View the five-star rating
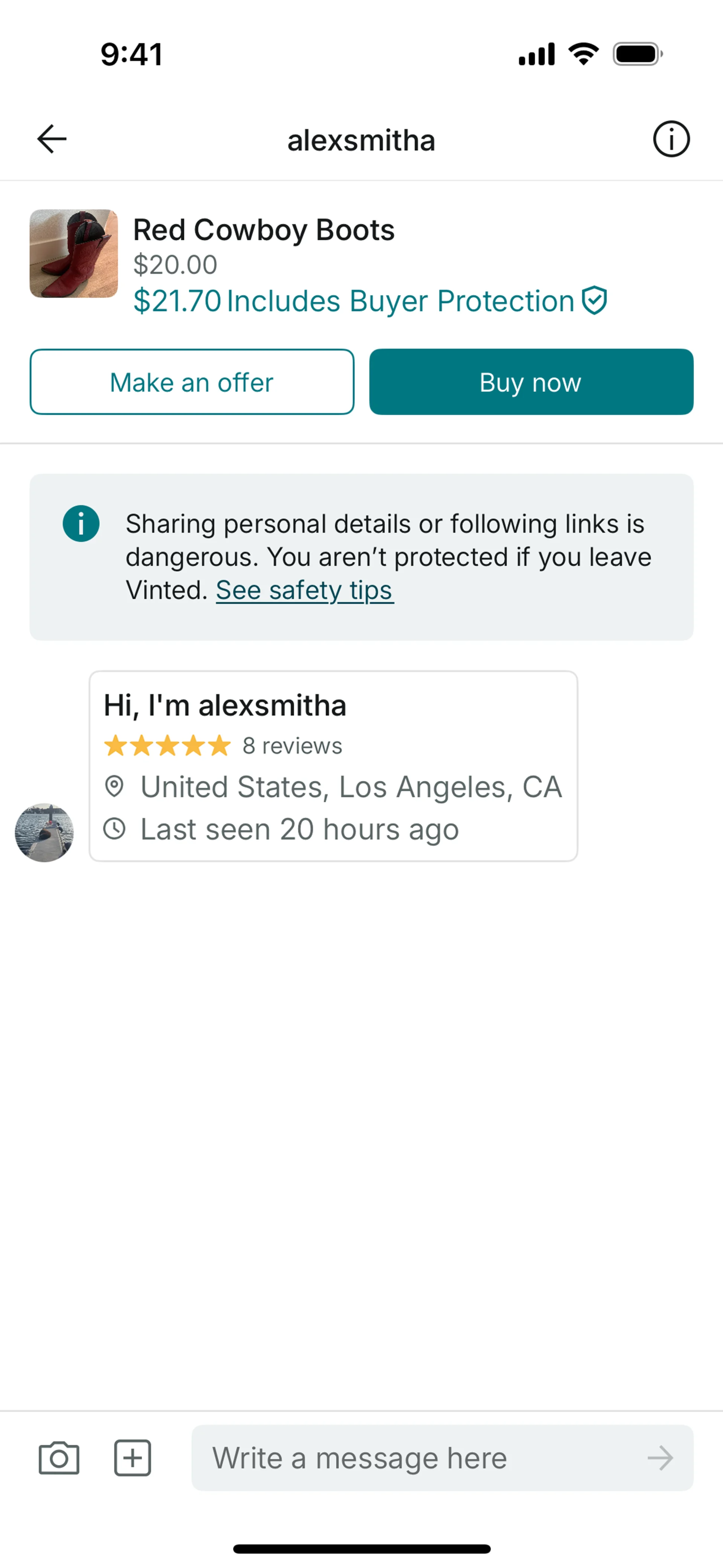 point(167,746)
